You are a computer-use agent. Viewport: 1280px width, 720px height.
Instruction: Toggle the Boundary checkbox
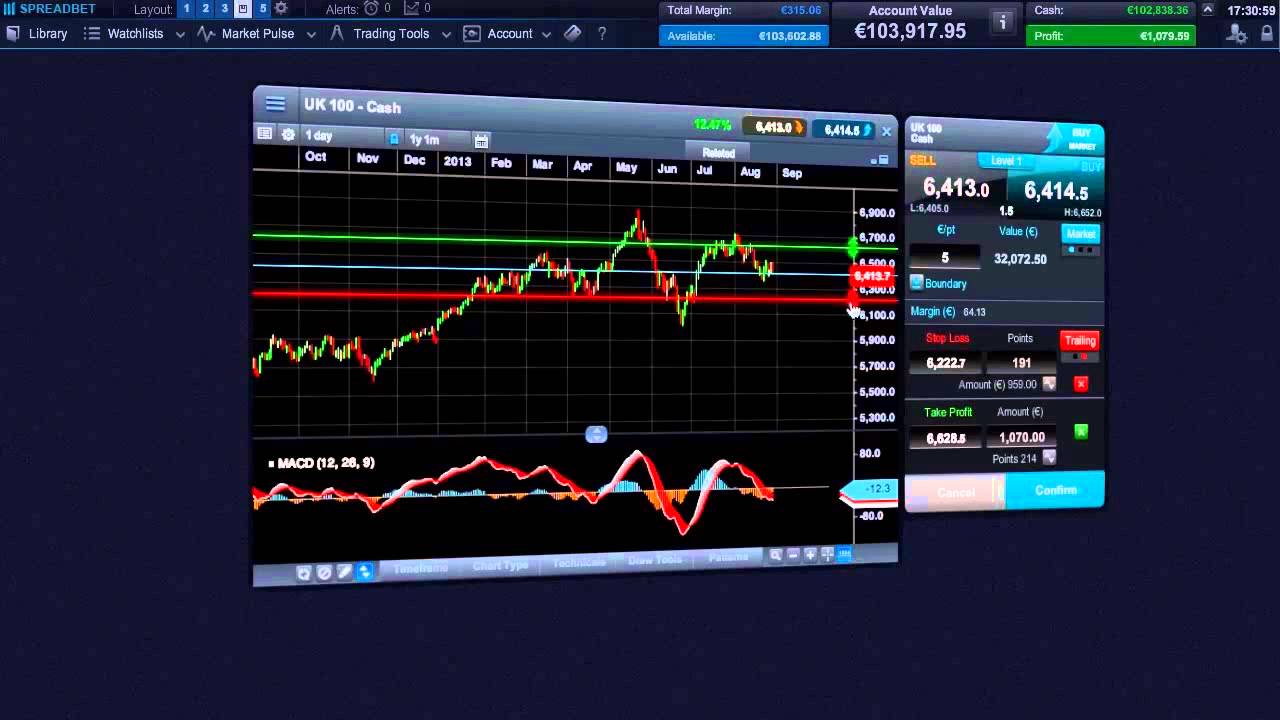click(917, 283)
